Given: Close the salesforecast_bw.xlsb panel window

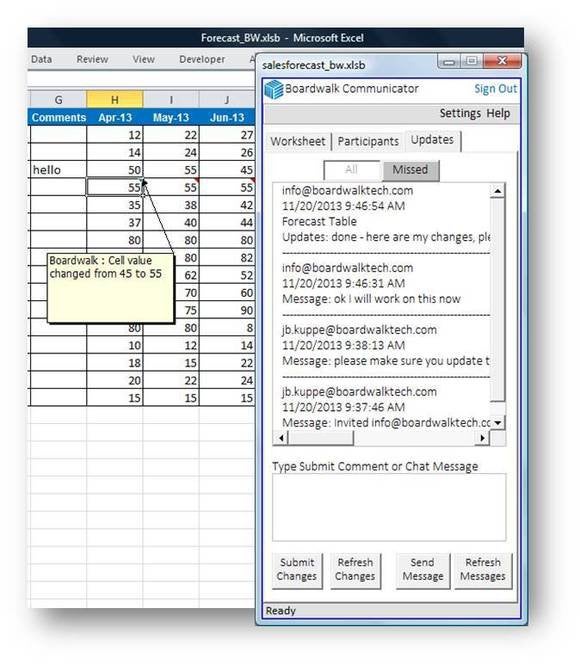Looking at the screenshot, I should pyautogui.click(x=502, y=61).
